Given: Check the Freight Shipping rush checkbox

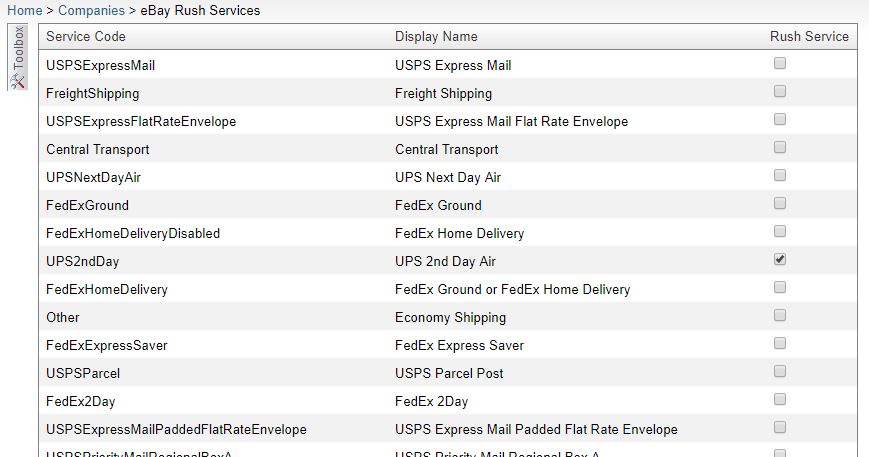Looking at the screenshot, I should [x=780, y=91].
